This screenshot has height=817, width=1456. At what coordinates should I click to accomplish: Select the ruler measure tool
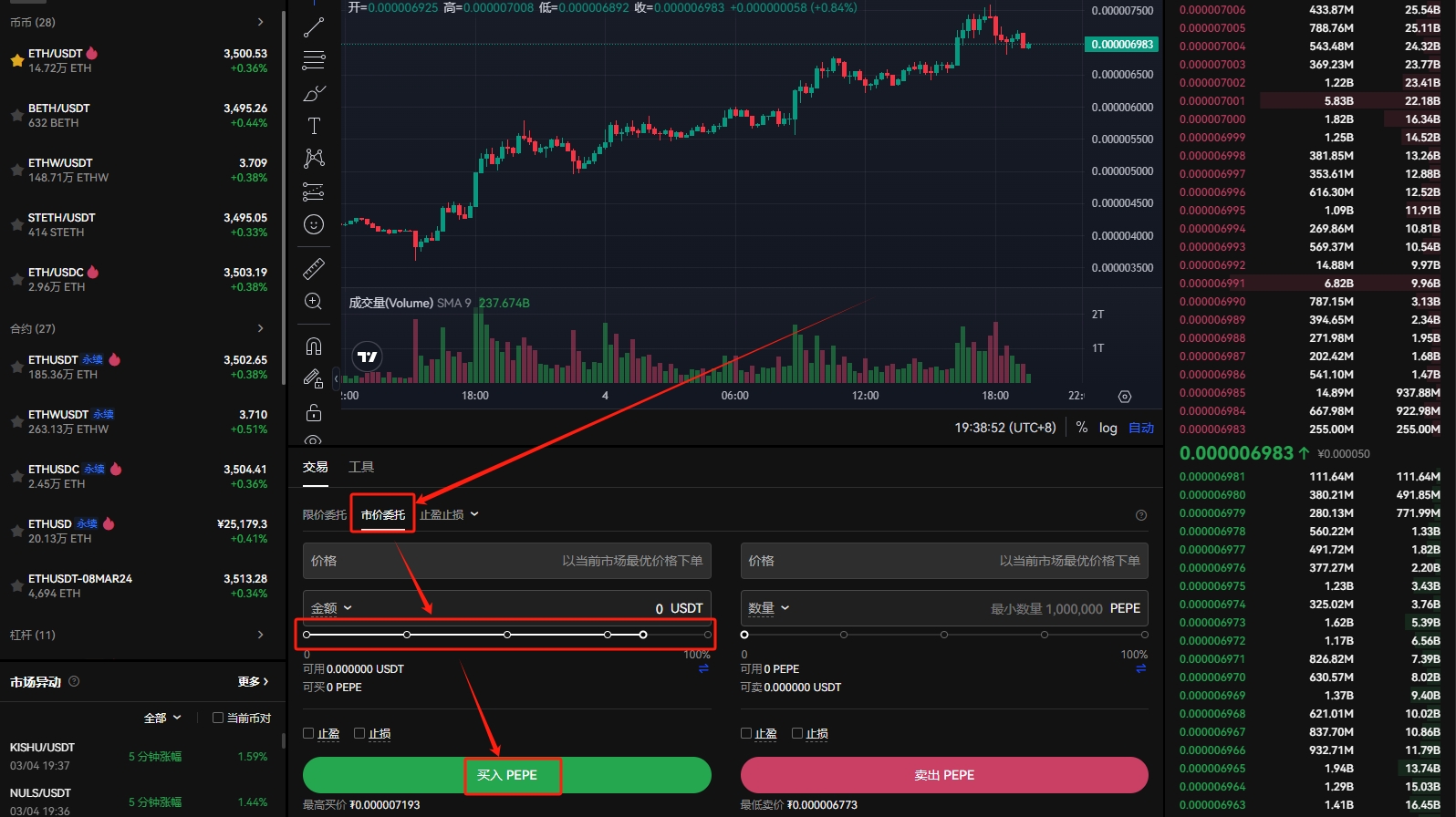[x=314, y=269]
